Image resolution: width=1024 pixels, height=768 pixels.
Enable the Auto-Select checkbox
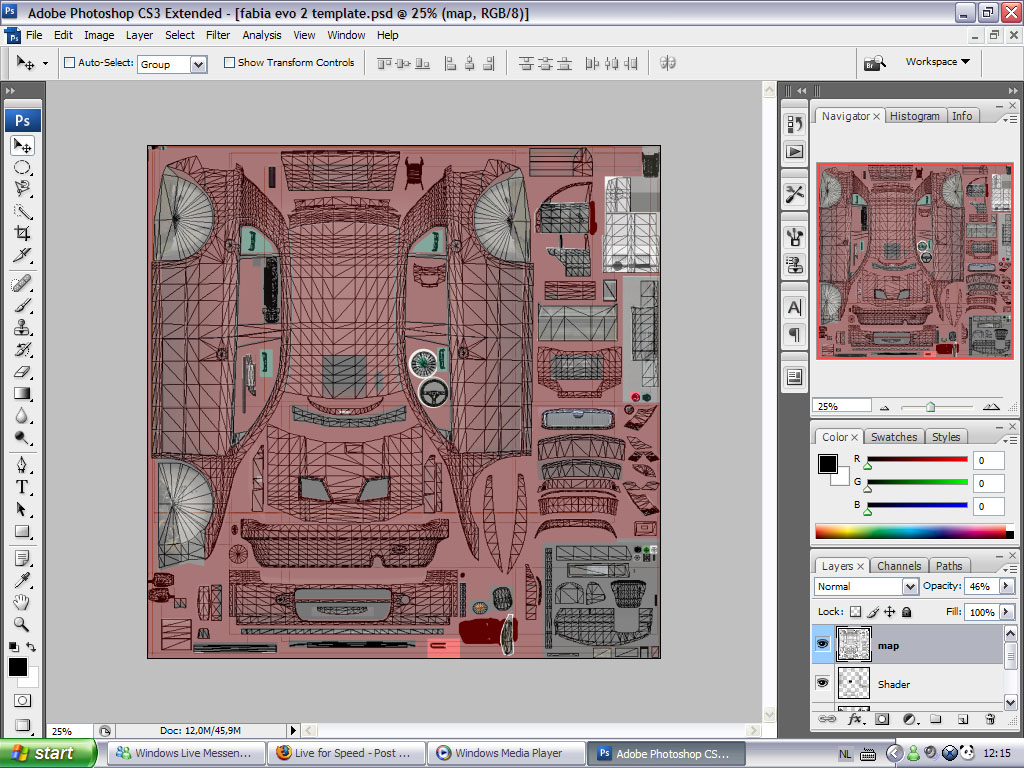coord(70,63)
